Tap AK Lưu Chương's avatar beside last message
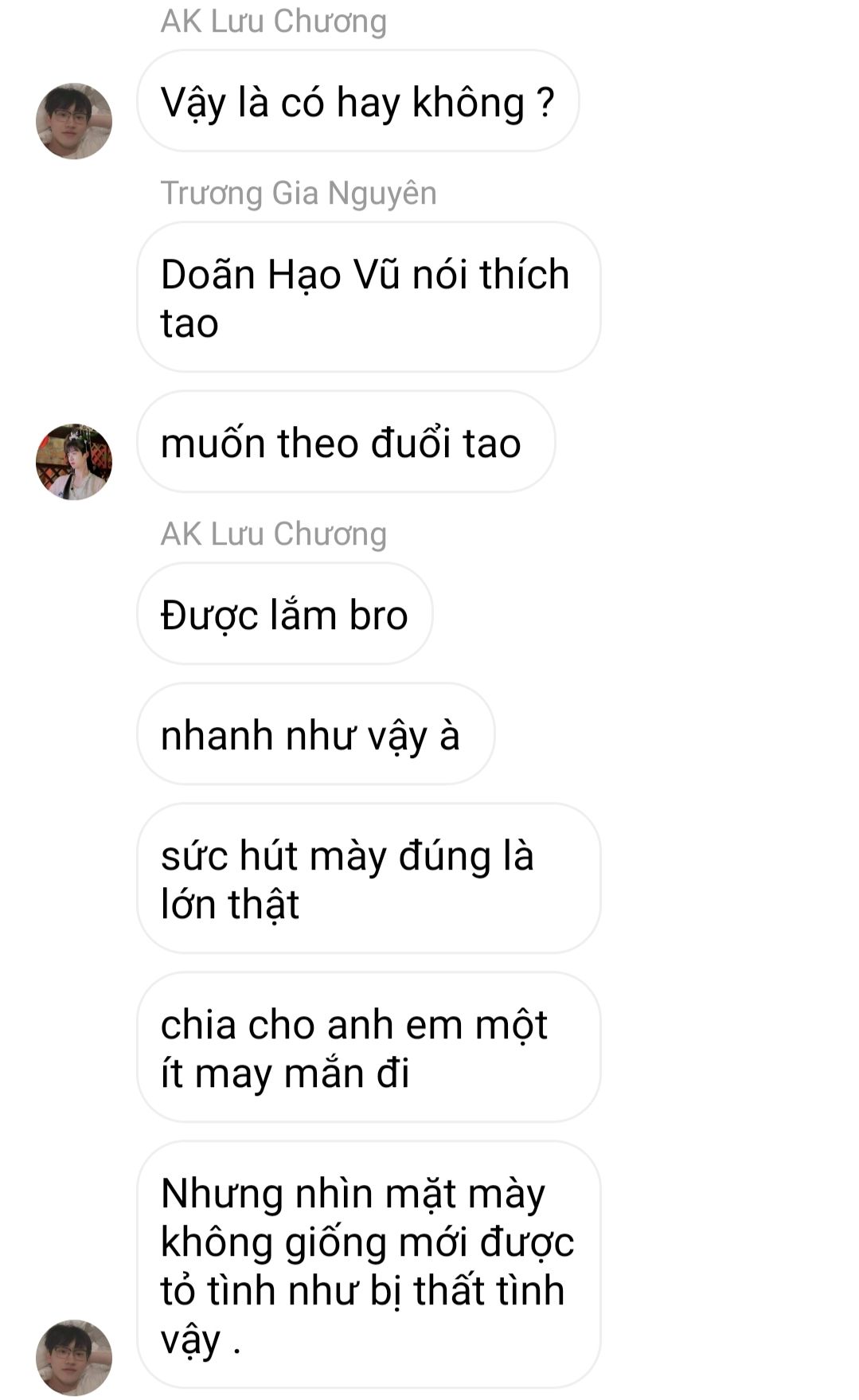The image size is (859, 1400). 74,1358
